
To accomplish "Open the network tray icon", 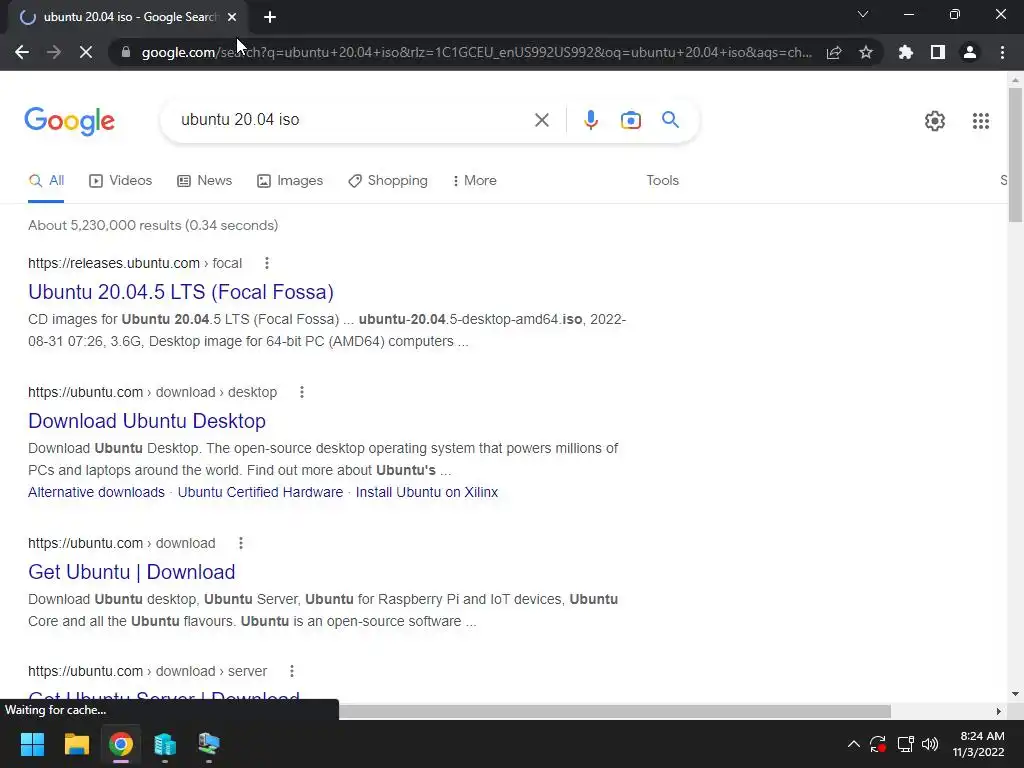I will [x=905, y=744].
